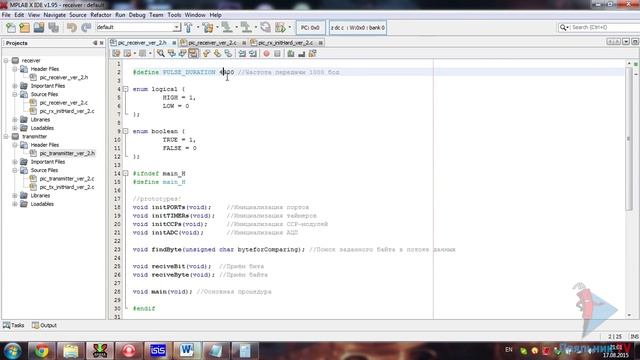Click the Output panel button at the bottom
Image resolution: width=640 pixels, height=360 pixels.
point(44,325)
